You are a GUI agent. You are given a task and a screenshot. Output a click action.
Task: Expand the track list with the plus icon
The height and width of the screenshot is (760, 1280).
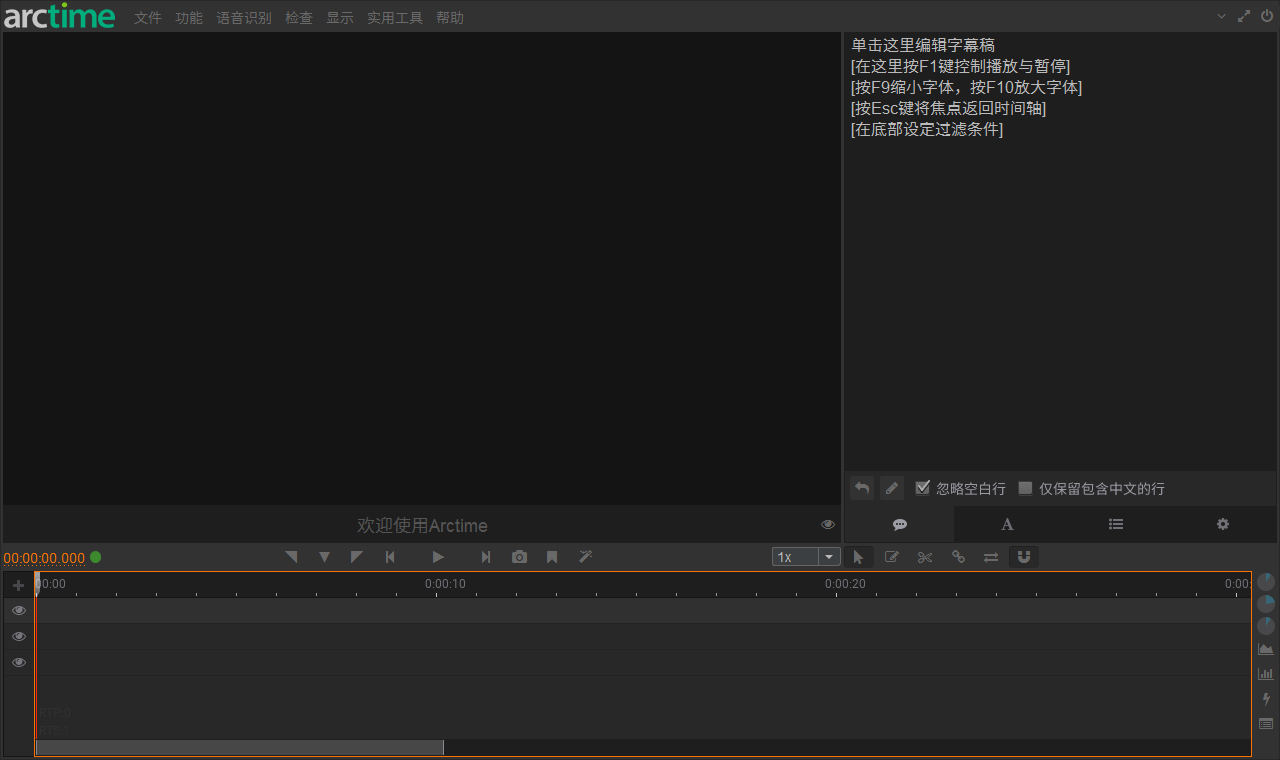click(x=18, y=585)
